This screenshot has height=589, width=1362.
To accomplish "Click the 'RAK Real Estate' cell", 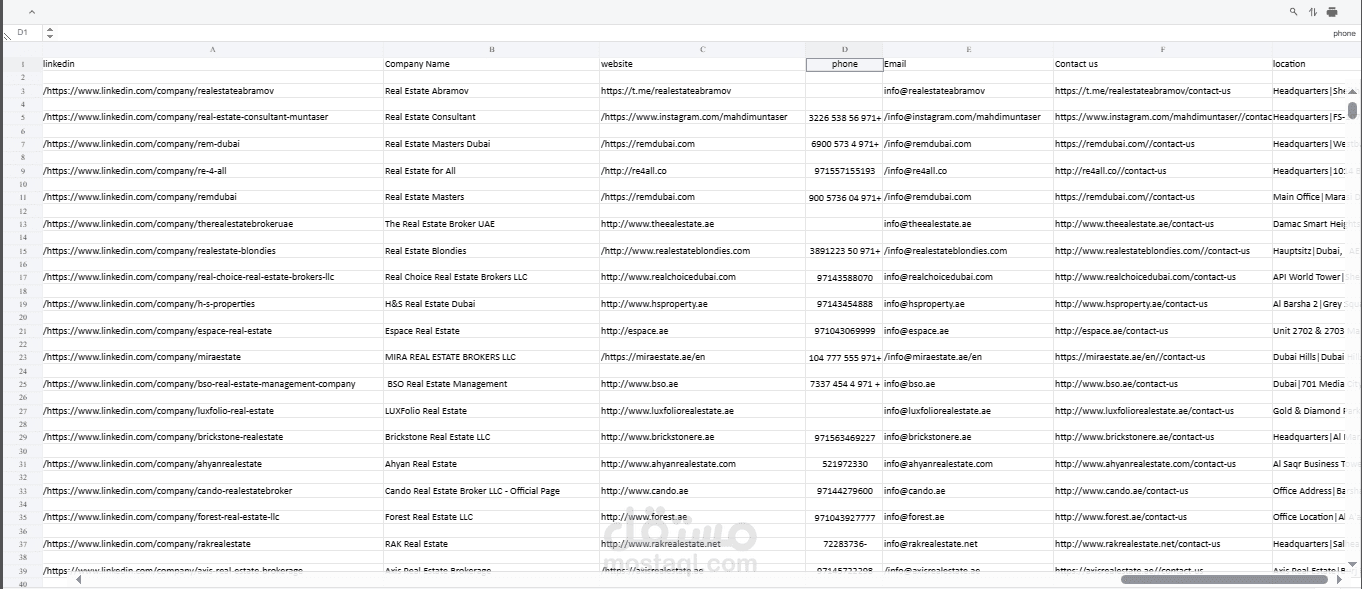I will (x=492, y=544).
